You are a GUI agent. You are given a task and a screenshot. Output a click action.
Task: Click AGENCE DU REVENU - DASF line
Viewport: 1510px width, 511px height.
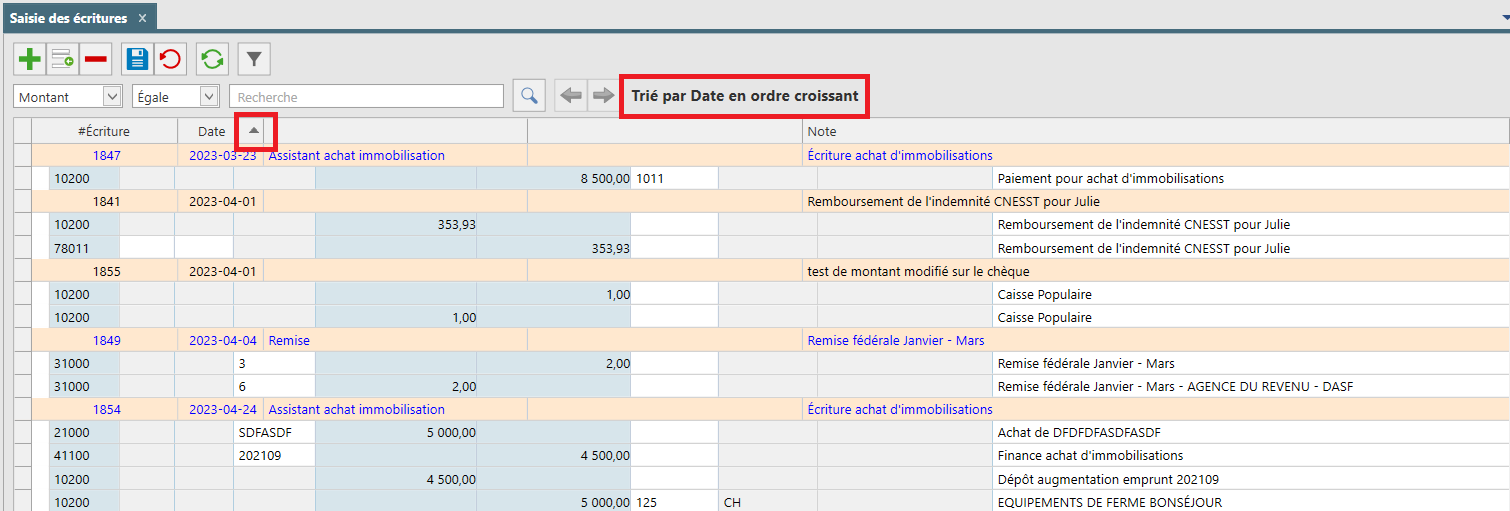(x=1175, y=386)
